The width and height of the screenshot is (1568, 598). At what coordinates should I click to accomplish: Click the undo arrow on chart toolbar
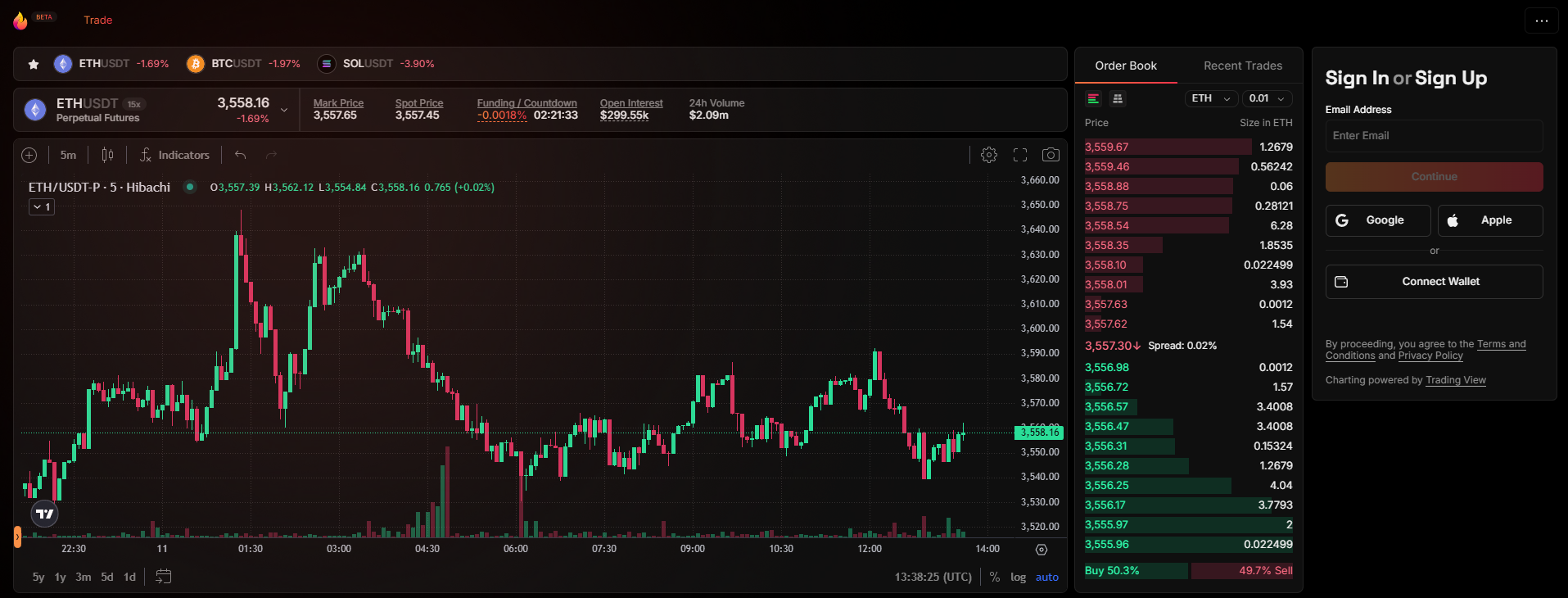(241, 155)
